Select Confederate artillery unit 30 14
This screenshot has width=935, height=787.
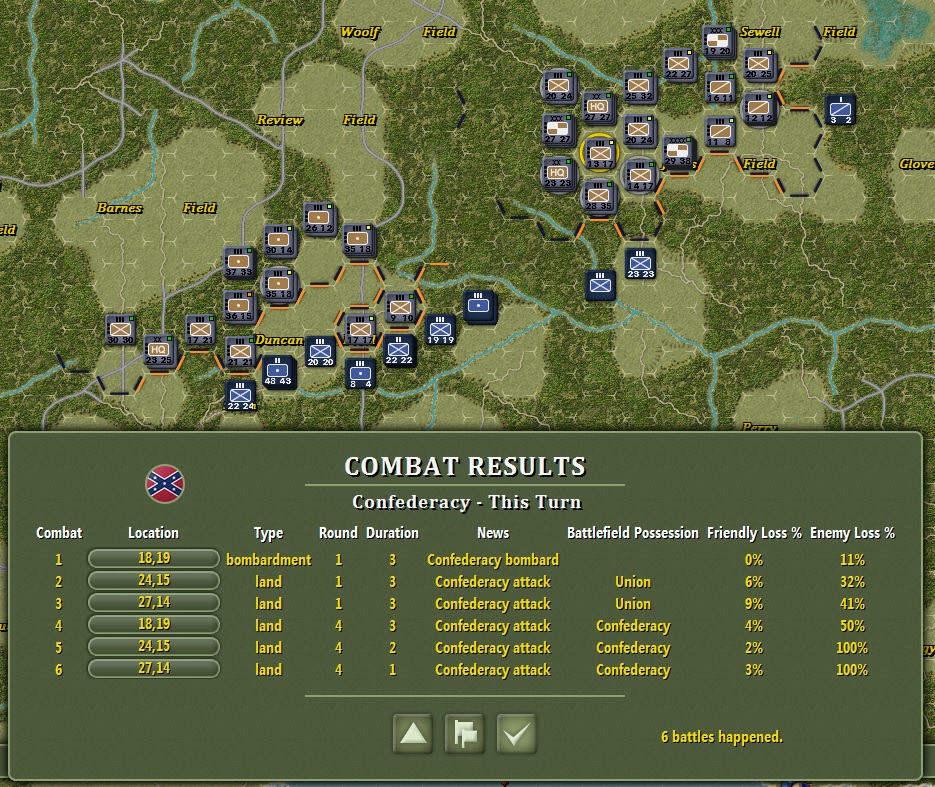click(x=279, y=240)
